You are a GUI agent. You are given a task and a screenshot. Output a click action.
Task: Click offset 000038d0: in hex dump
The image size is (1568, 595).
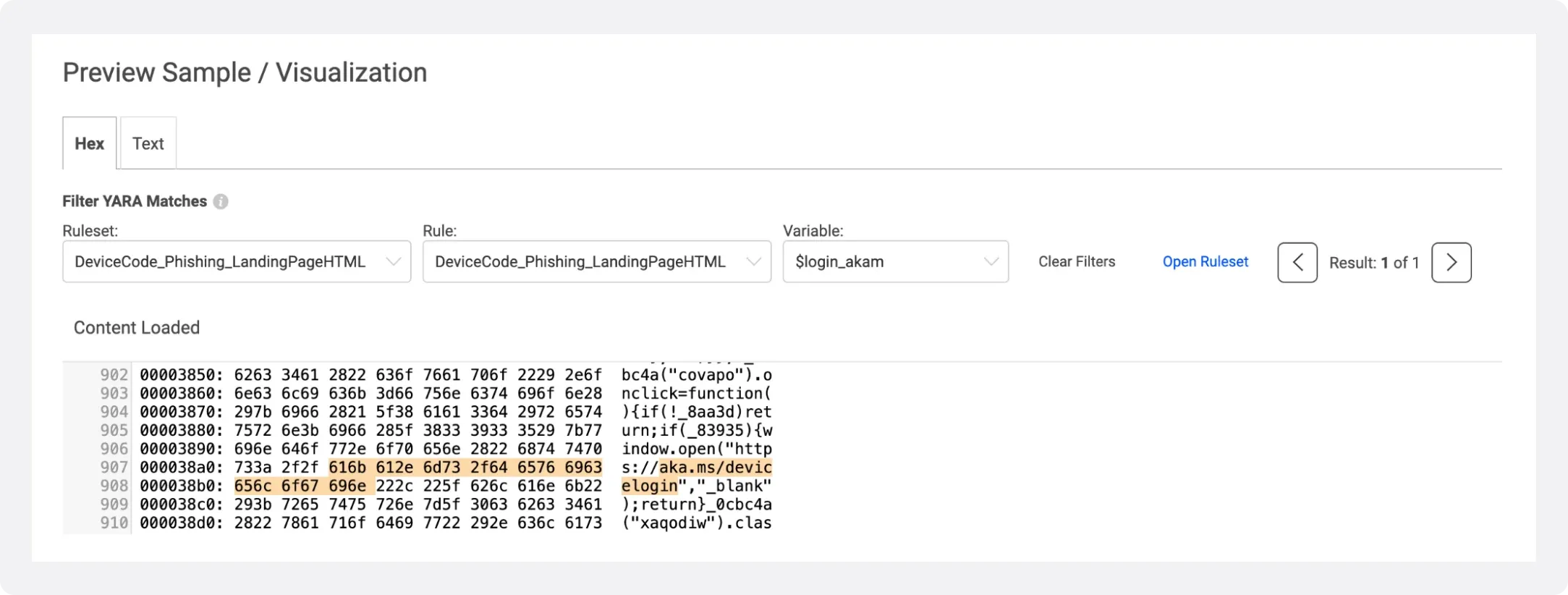pos(182,523)
